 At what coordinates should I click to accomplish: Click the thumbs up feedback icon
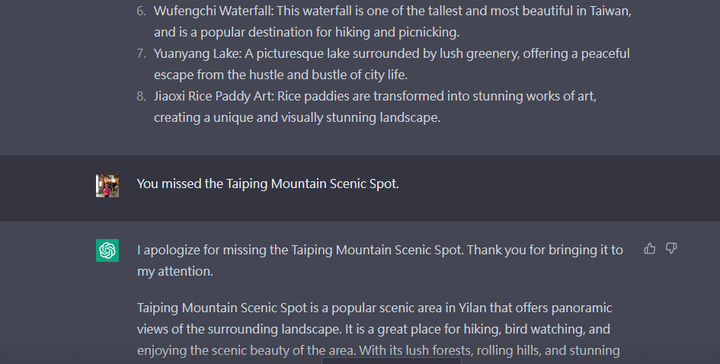pos(649,249)
